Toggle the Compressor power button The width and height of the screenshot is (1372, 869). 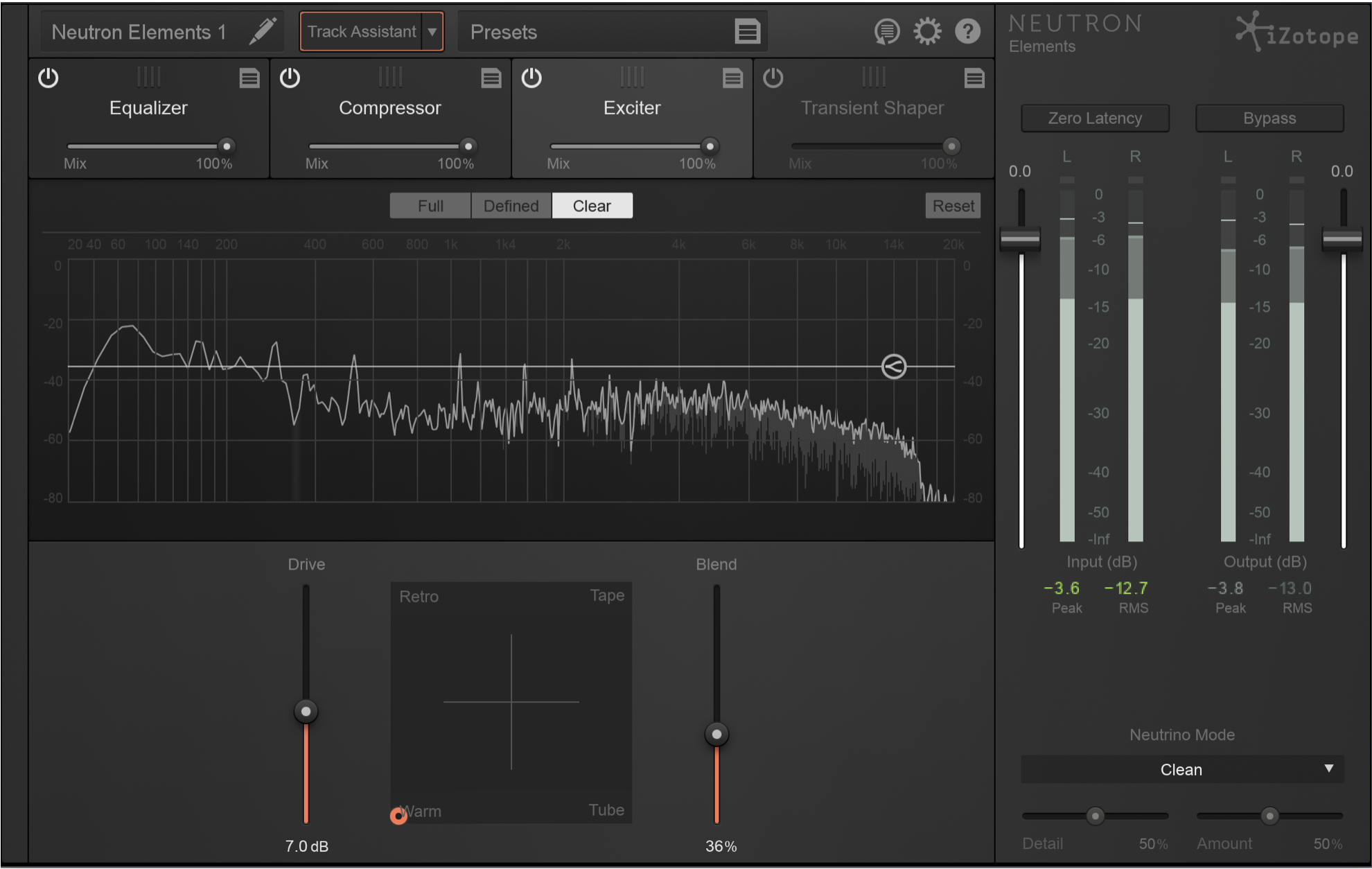click(x=290, y=78)
